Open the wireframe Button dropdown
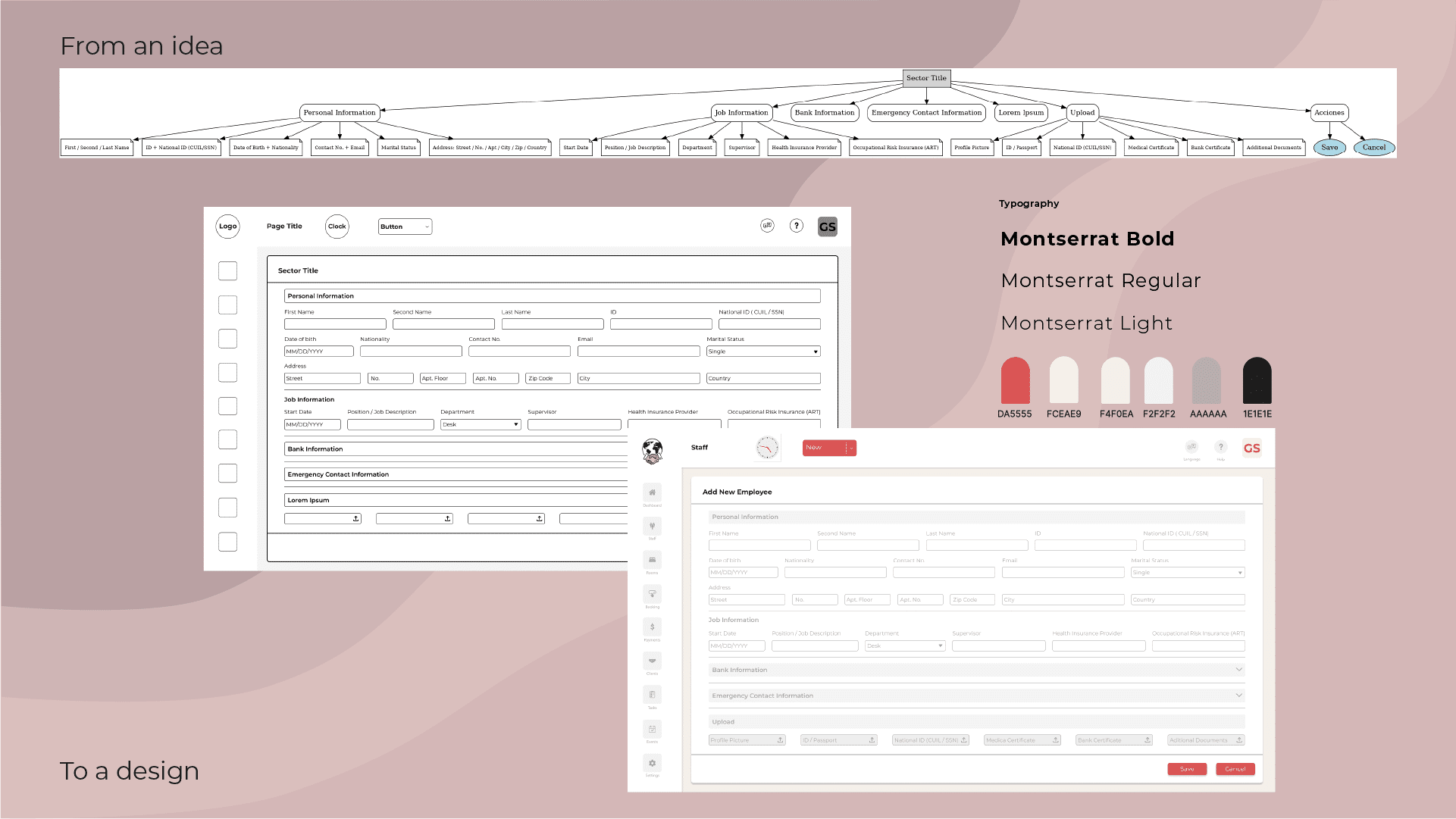 (x=405, y=227)
